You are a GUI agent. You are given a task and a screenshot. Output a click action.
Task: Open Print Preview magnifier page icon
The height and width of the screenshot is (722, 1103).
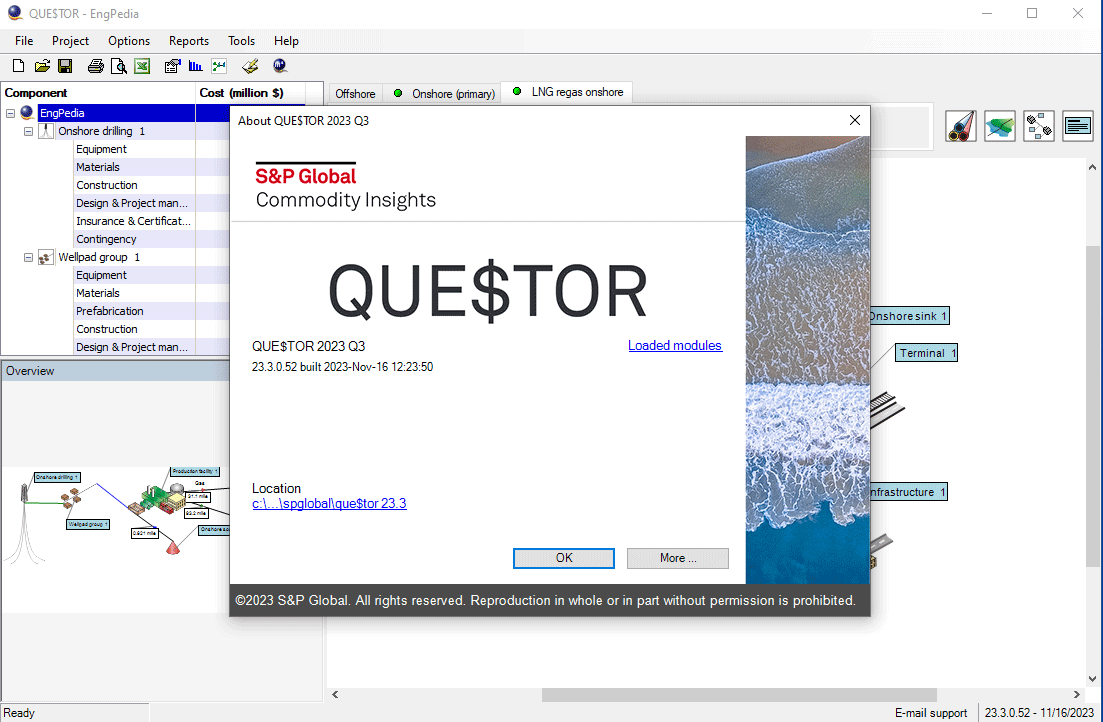pos(119,66)
